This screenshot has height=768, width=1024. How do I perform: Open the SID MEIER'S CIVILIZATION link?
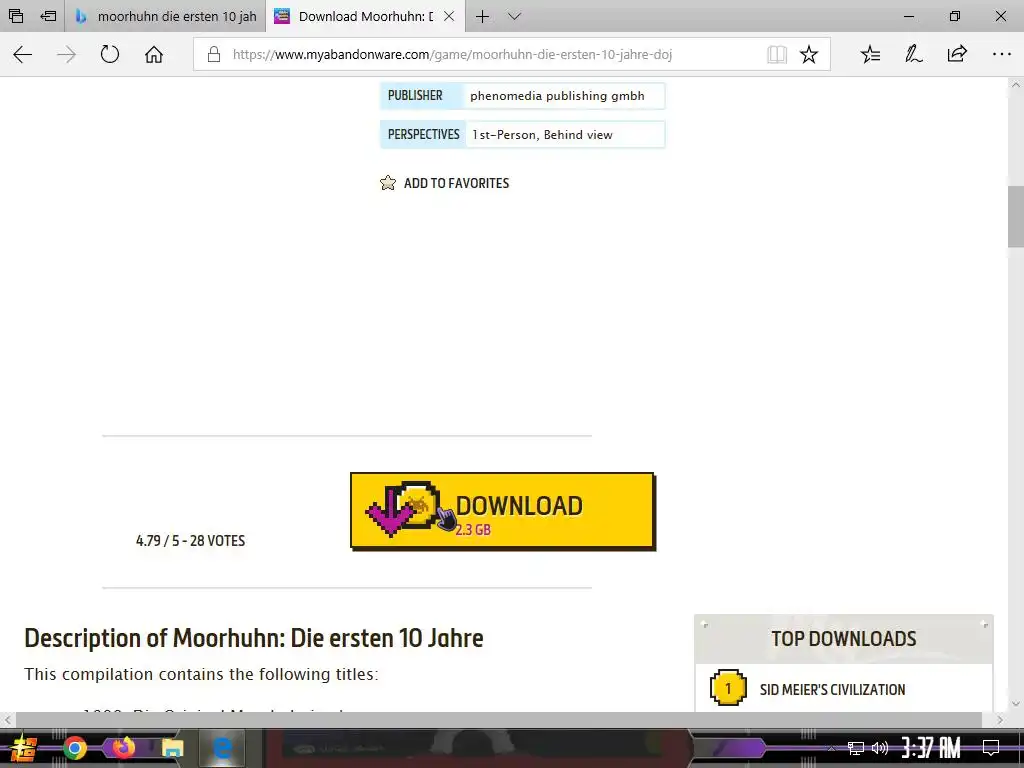[x=833, y=690]
